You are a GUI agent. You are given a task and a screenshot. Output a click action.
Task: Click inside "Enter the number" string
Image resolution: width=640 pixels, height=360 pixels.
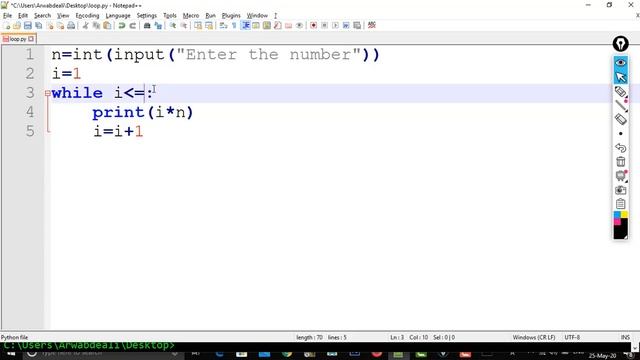(x=269, y=55)
